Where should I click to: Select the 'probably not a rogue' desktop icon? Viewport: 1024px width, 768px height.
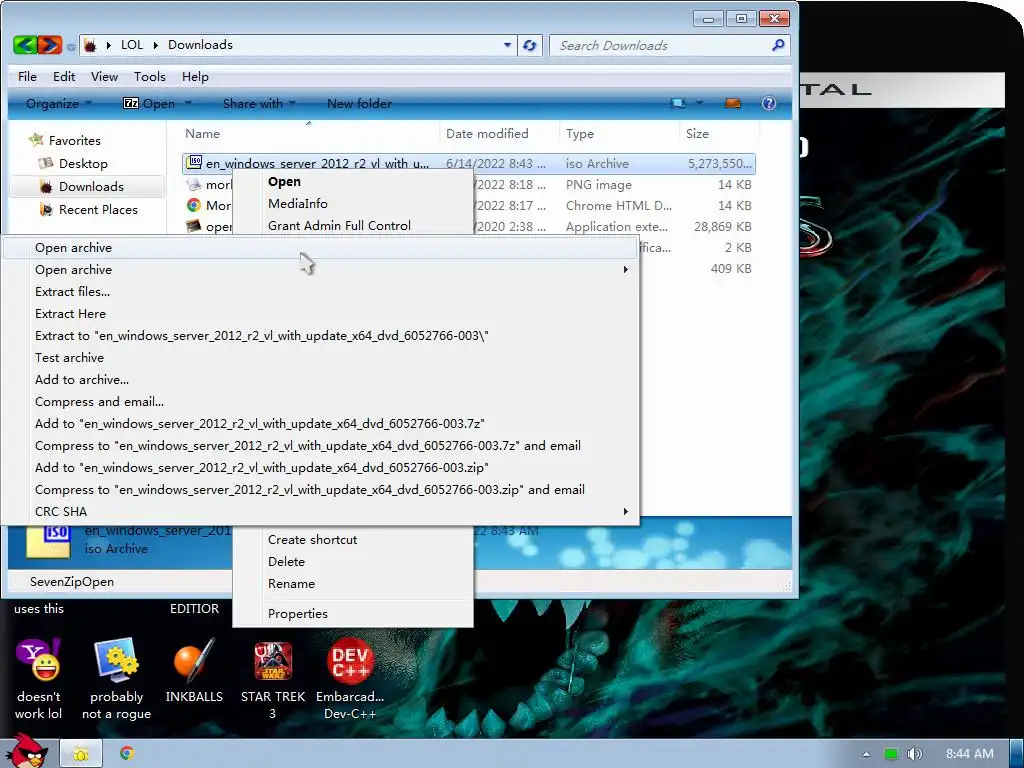(116, 679)
